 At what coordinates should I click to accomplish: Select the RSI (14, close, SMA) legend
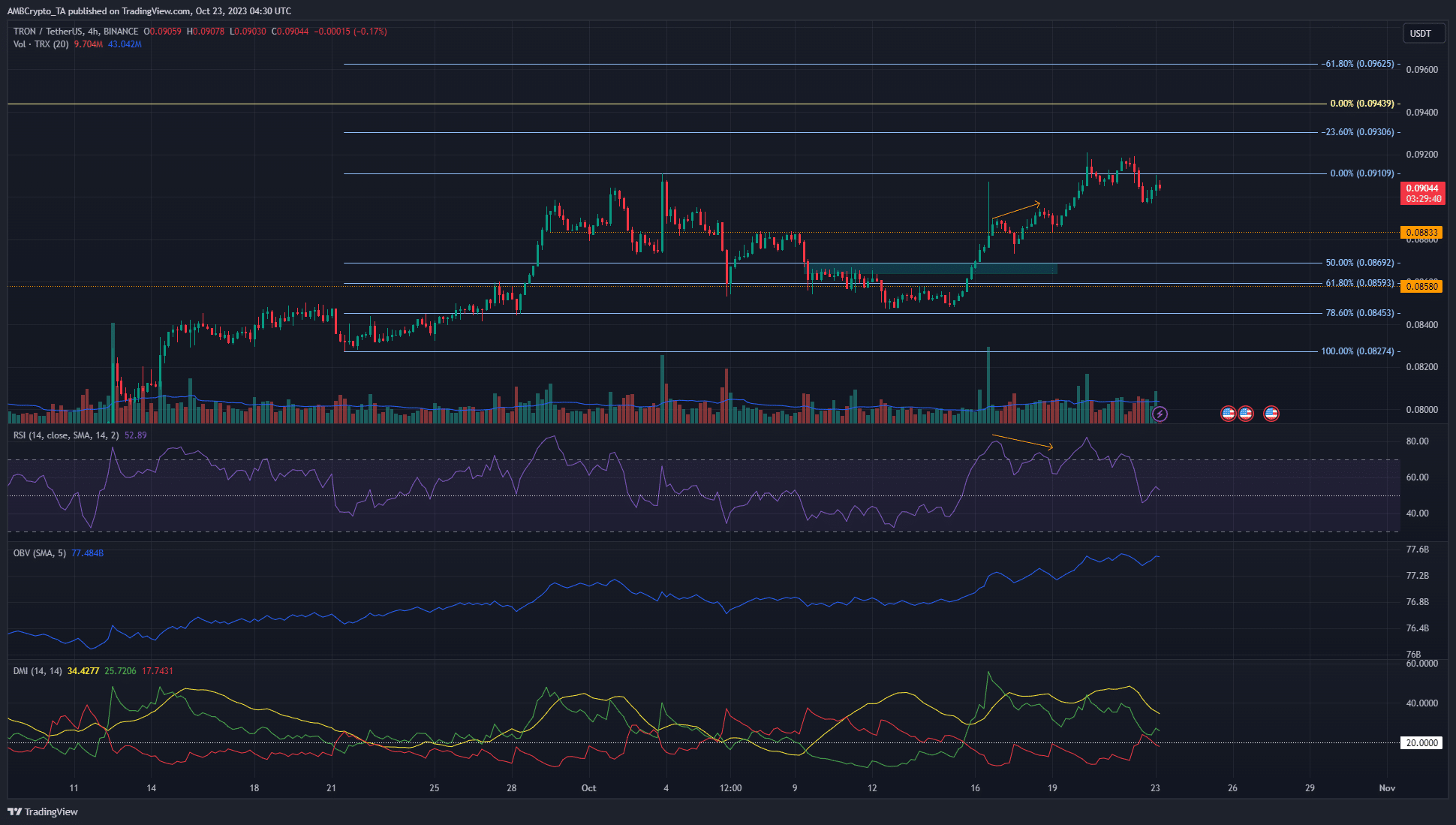(66, 435)
